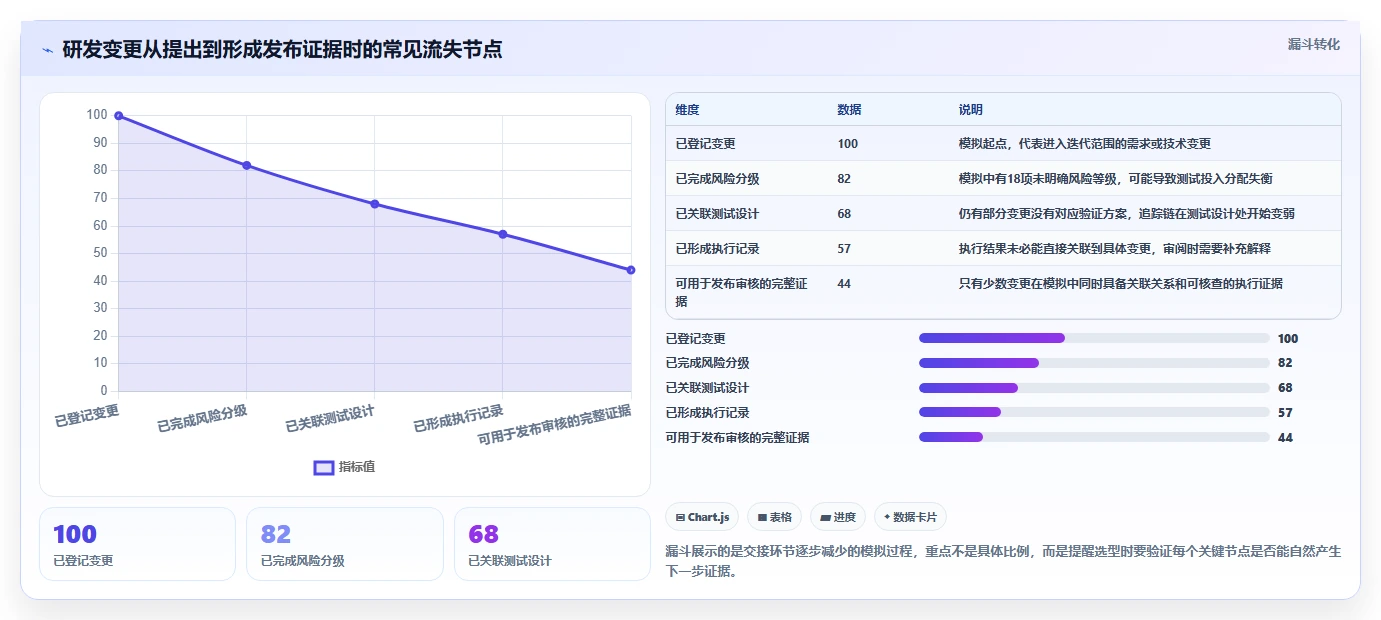Screen dimensions: 1381x620
Task: Click x-axis label 已形成执行记录
Action: click(x=458, y=419)
